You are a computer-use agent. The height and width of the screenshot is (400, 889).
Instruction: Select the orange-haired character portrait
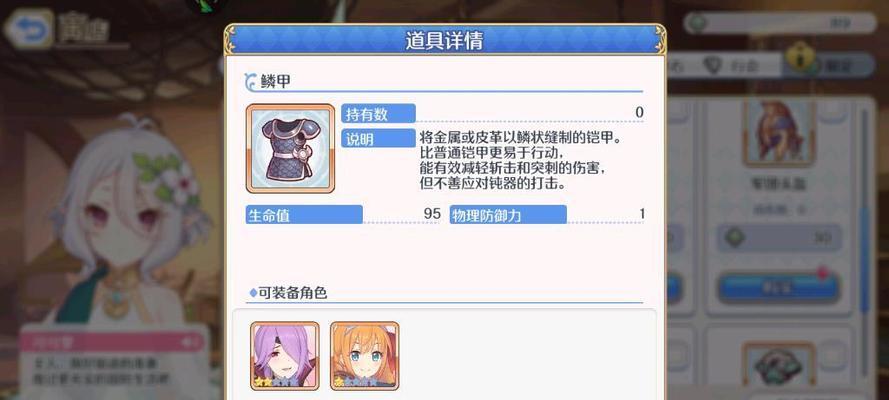(365, 356)
